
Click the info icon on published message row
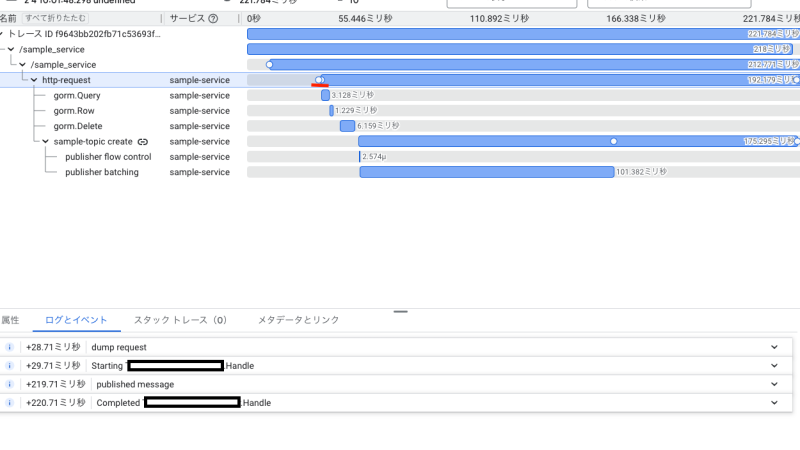click(x=9, y=384)
